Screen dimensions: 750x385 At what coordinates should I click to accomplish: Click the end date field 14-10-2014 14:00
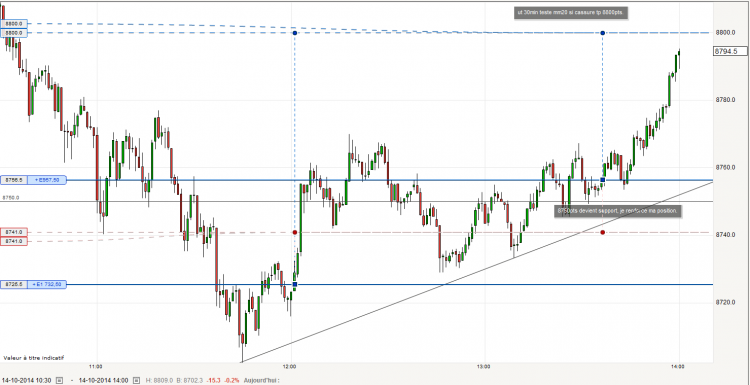pyautogui.click(x=103, y=381)
